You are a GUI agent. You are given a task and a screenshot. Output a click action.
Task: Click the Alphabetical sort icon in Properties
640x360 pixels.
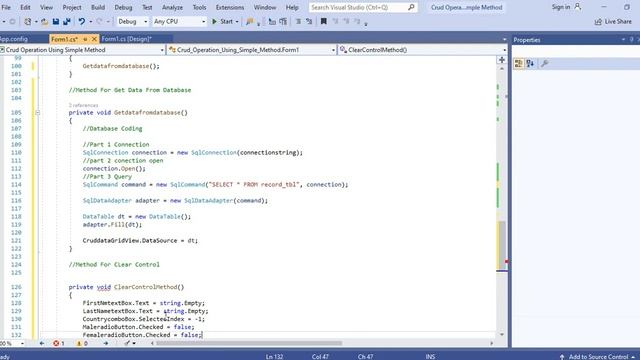(530, 64)
